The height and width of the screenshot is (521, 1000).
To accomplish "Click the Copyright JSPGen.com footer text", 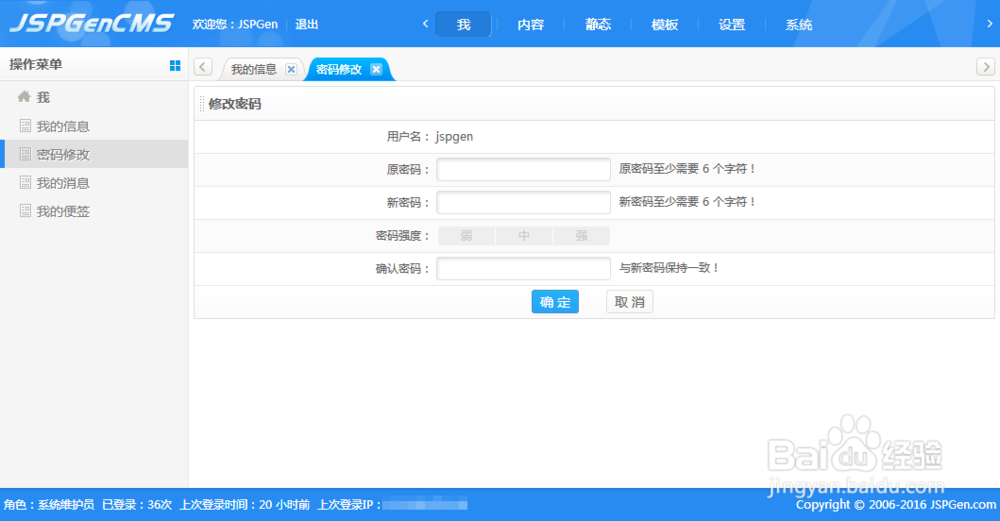I will (895, 504).
